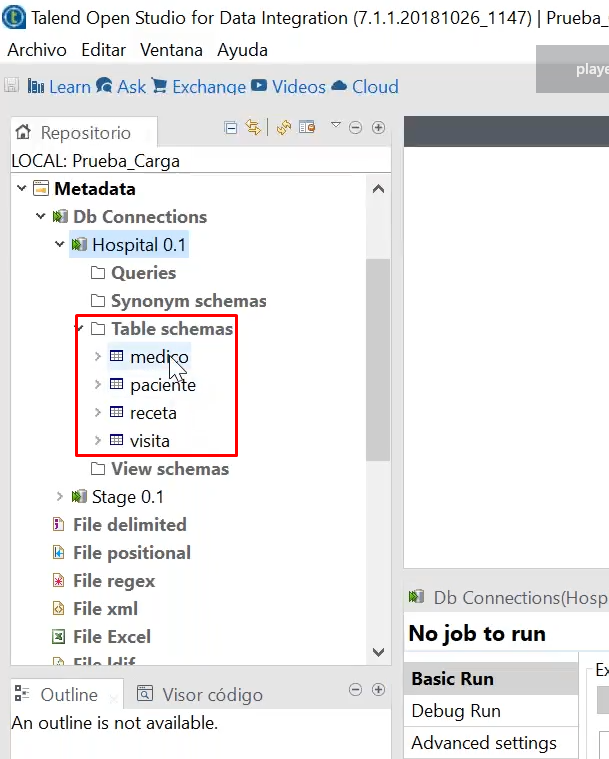Expand the Stage 0.1 connection
This screenshot has width=609, height=759.
(60, 496)
